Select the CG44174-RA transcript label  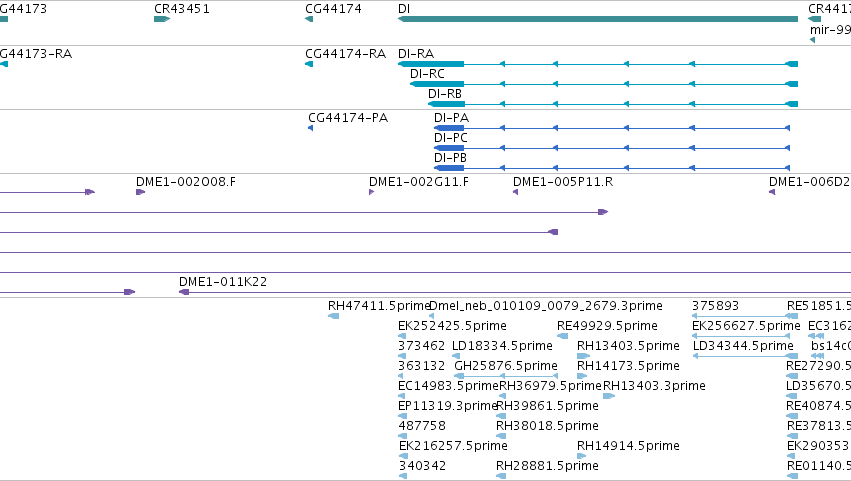pyautogui.click(x=346, y=54)
